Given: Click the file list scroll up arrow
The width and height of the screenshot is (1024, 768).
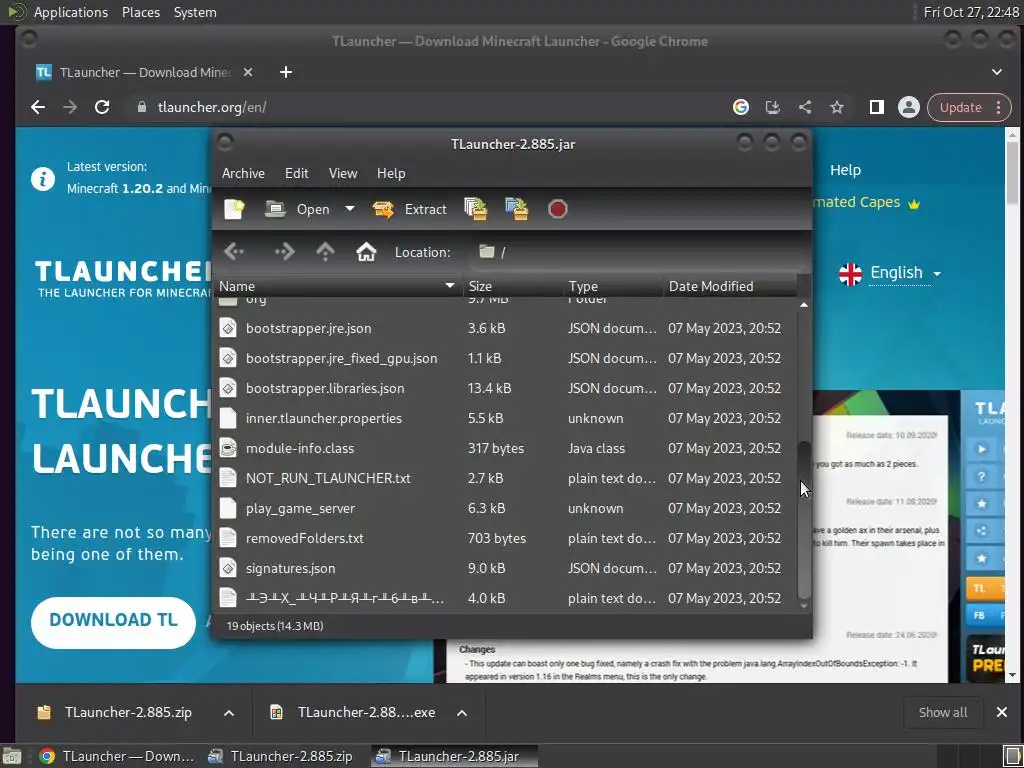Looking at the screenshot, I should tap(804, 305).
